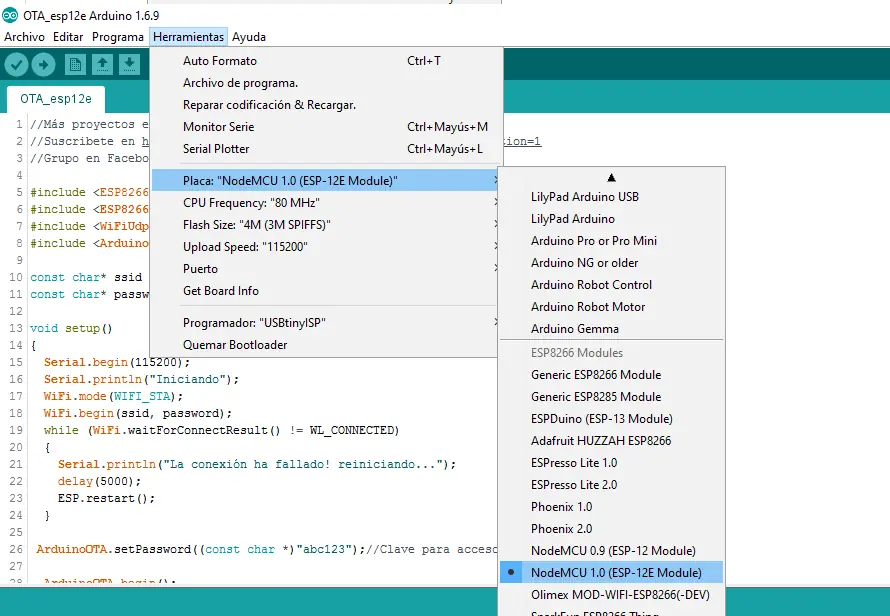
Task: Click the Open sketch up-arrow icon
Action: [x=102, y=64]
